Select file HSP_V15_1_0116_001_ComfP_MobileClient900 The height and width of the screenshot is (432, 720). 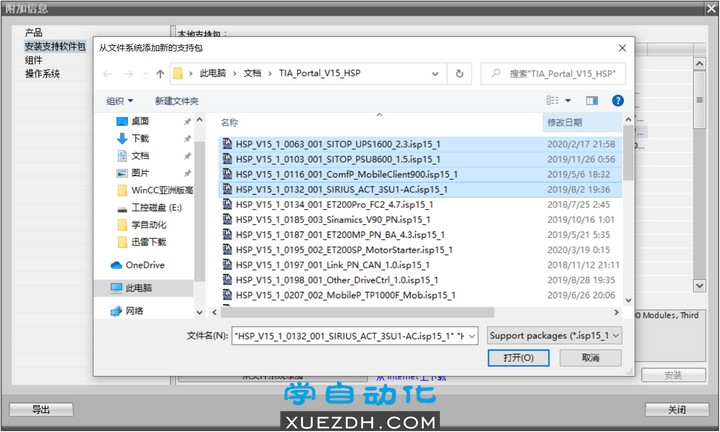click(420, 174)
